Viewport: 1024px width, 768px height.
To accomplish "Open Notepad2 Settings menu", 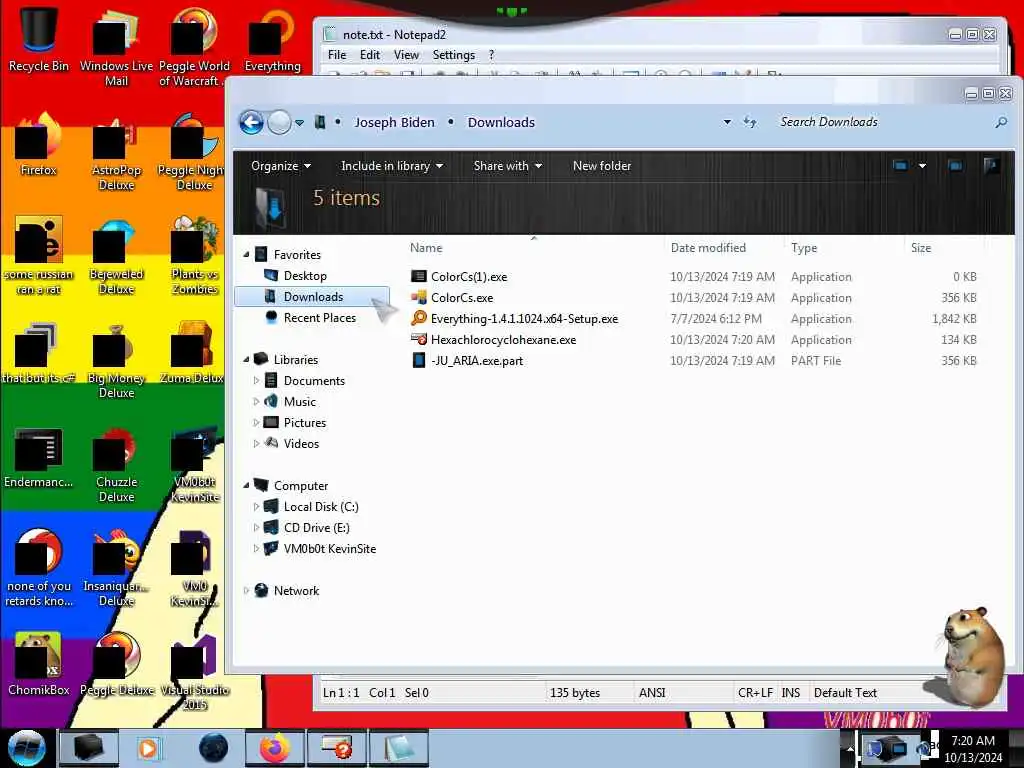I will [x=453, y=55].
